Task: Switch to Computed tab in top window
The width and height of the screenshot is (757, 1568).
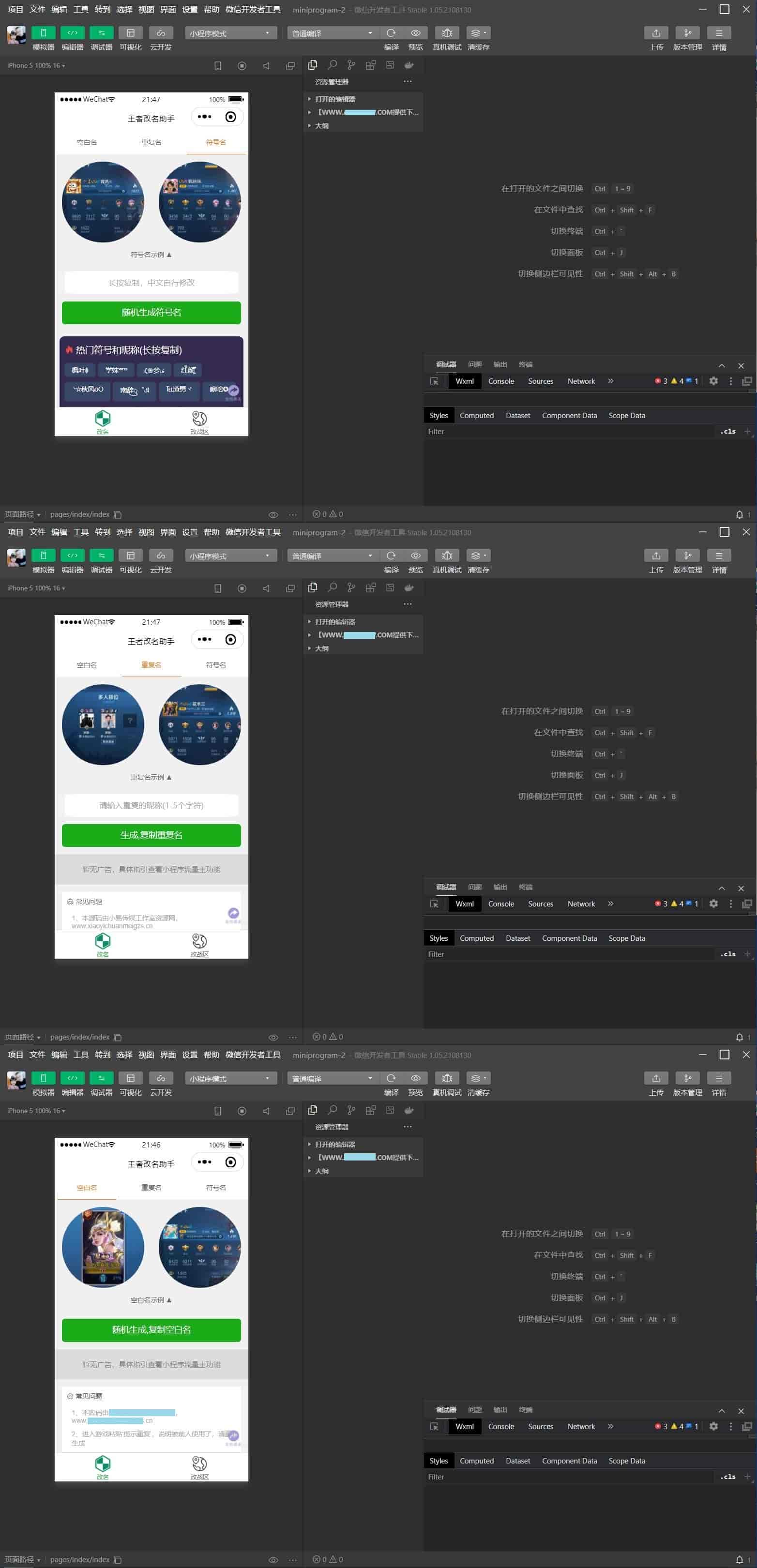Action: 477,415
